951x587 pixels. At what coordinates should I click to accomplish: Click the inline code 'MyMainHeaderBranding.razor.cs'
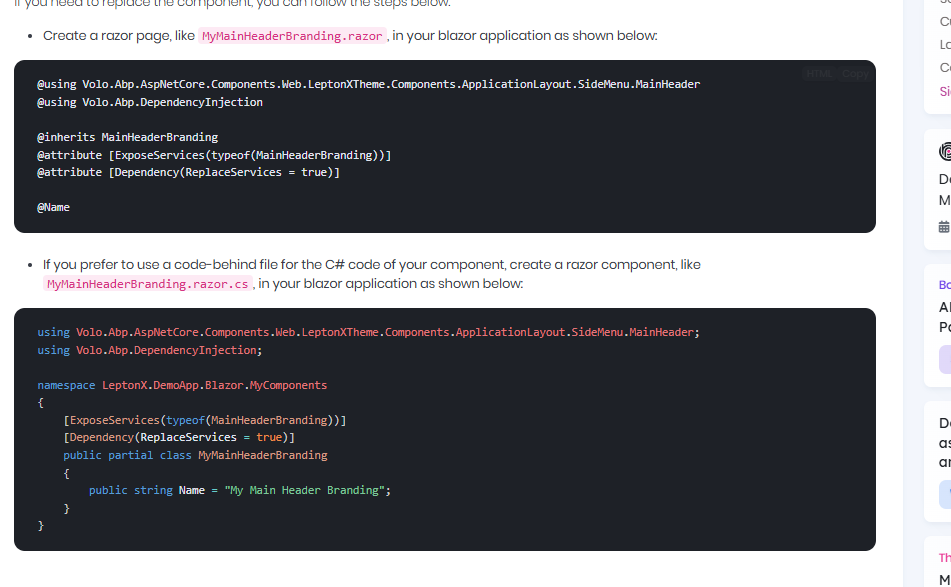click(148, 284)
